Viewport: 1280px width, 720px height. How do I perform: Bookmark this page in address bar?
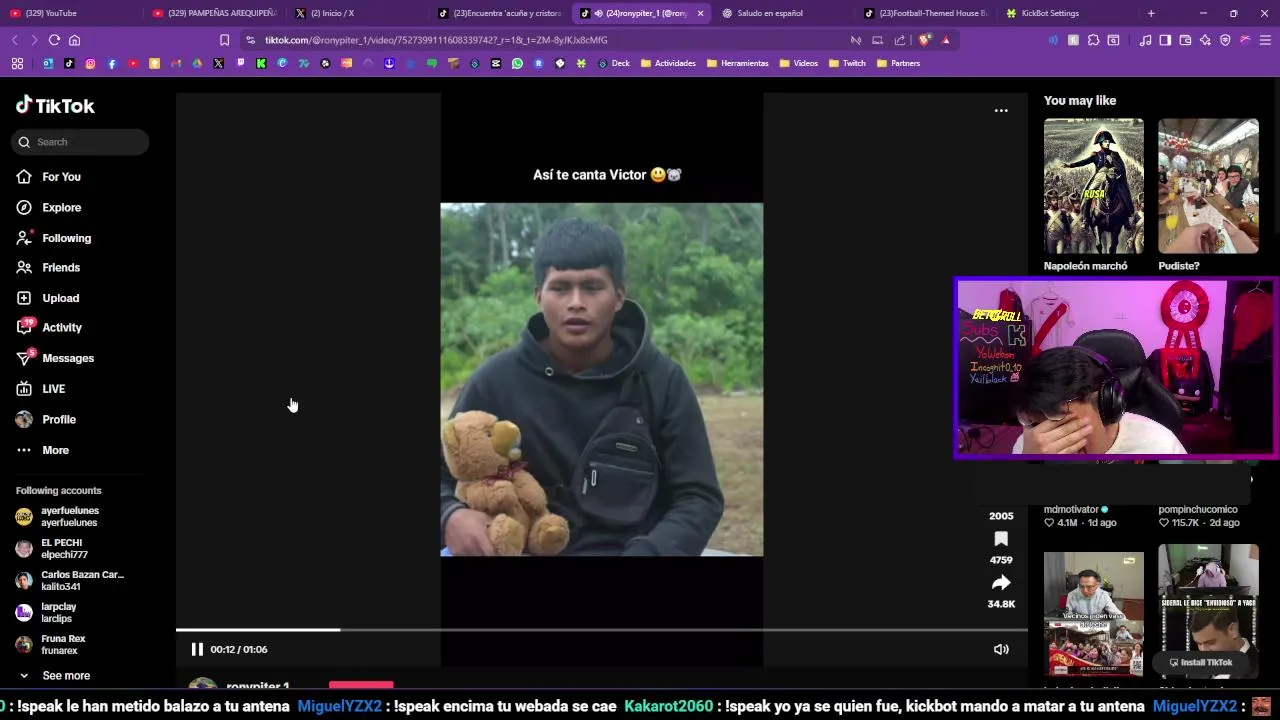224,40
